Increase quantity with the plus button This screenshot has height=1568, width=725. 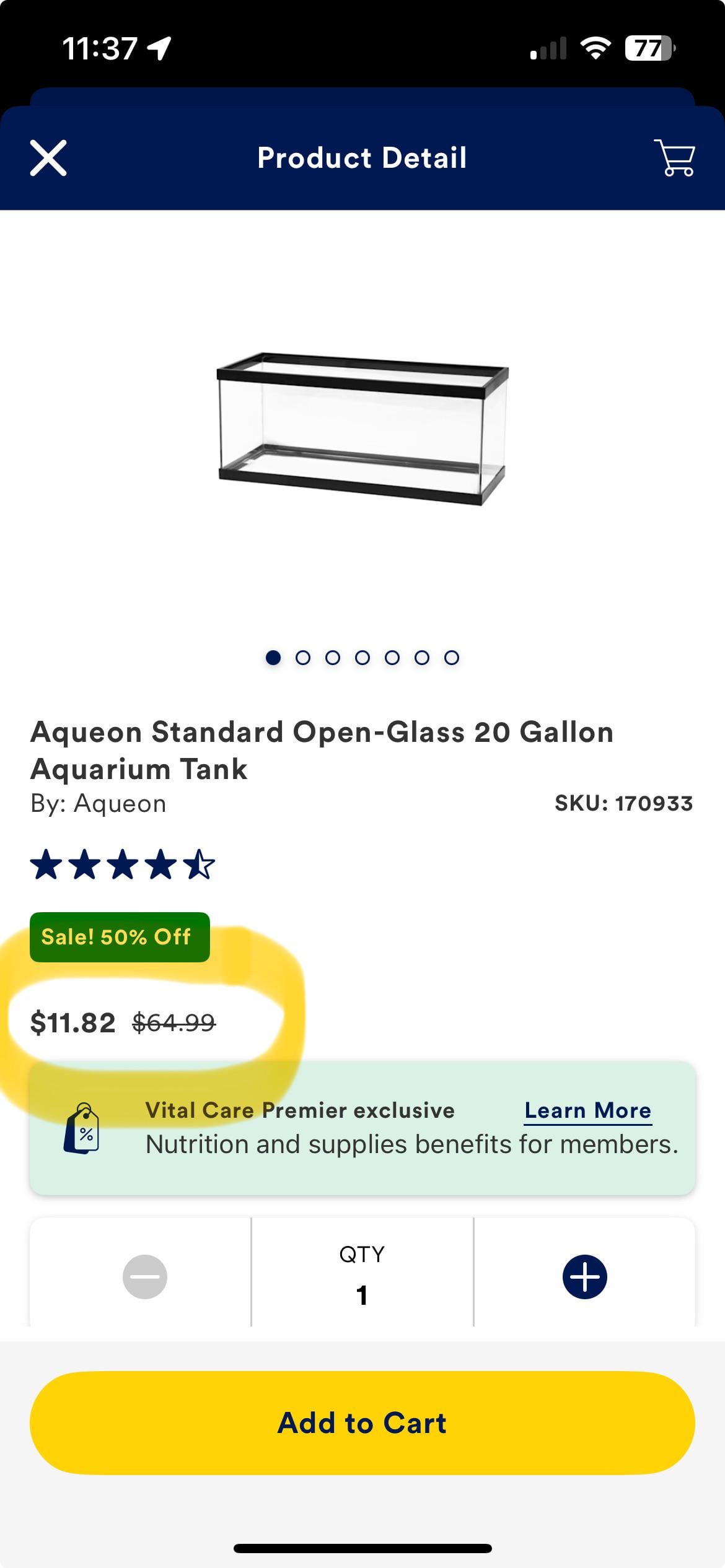(584, 1276)
